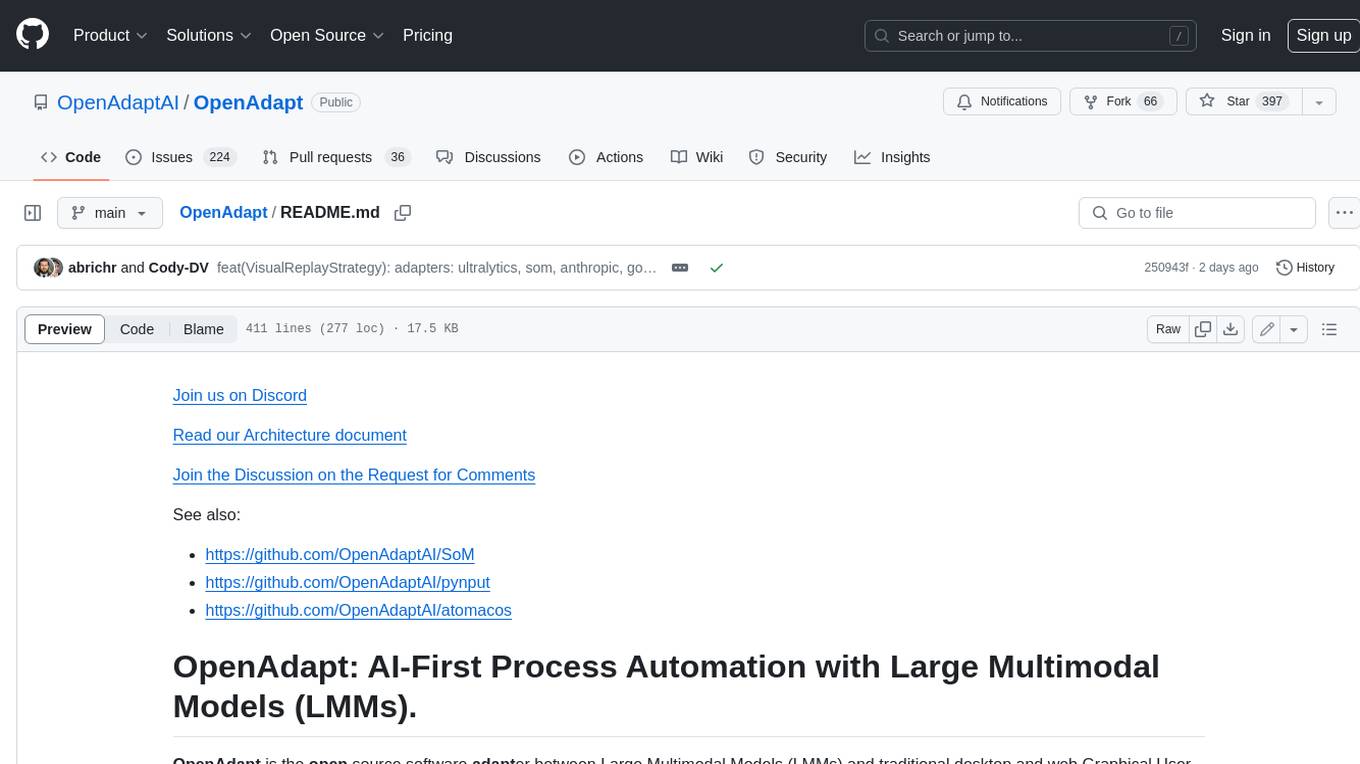Open Read our Architecture document link

290,435
